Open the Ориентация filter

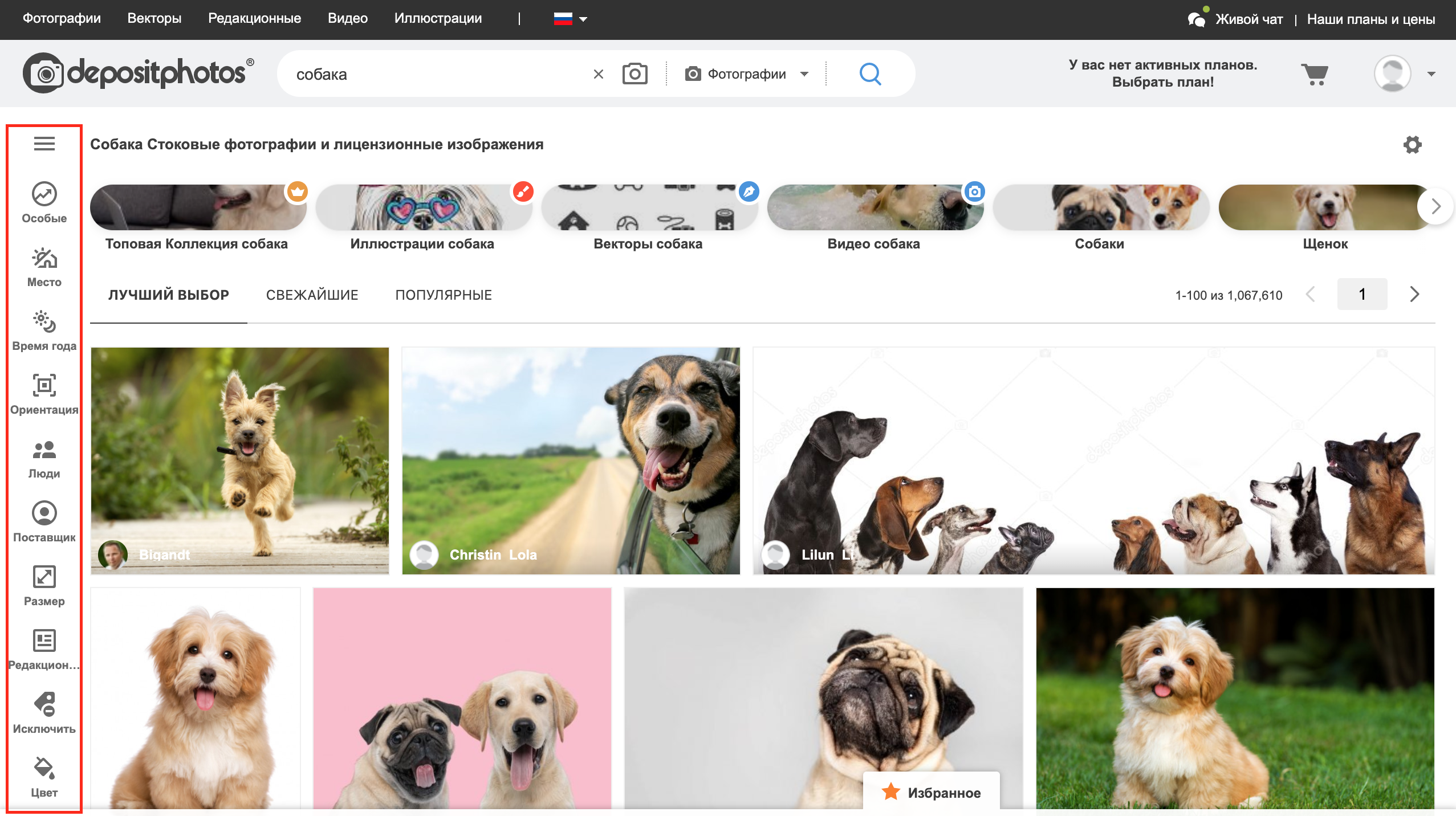point(44,394)
